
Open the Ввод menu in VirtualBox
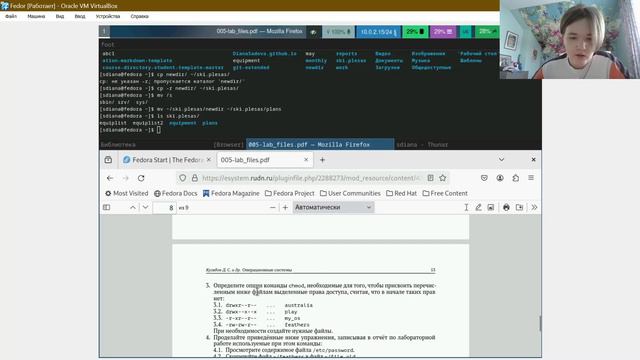[80, 16]
